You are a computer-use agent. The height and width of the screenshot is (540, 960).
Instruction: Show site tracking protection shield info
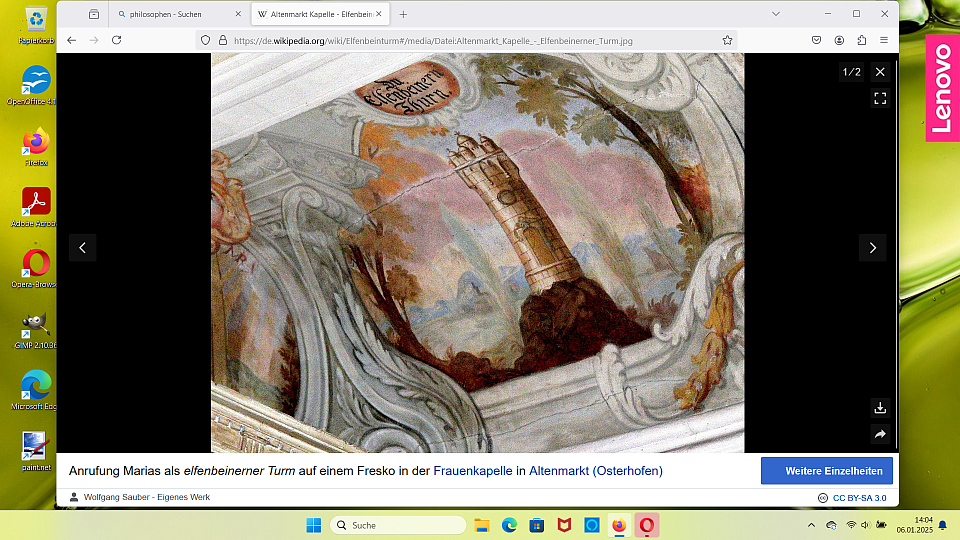(206, 40)
